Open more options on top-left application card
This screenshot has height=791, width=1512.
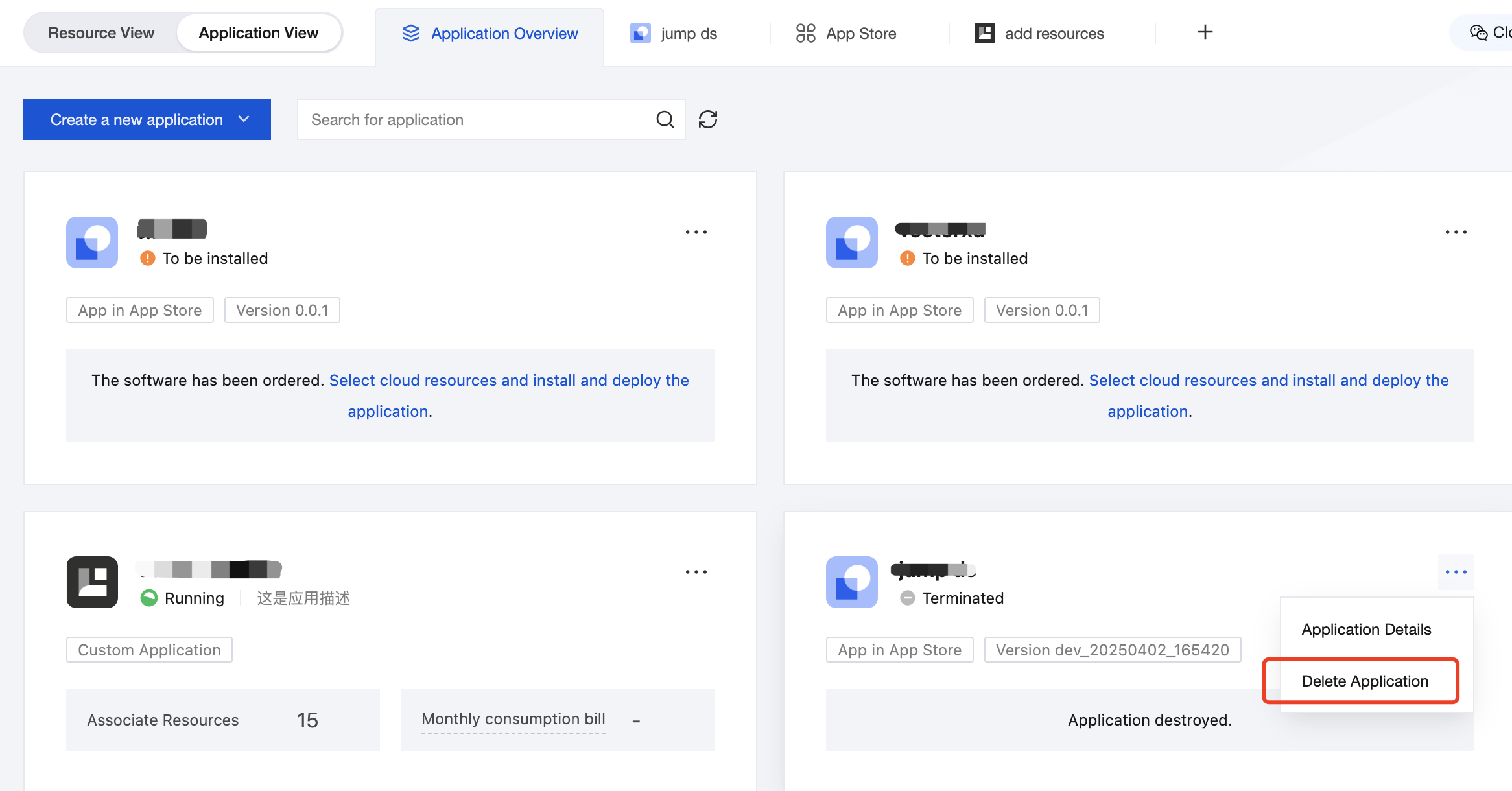tap(696, 232)
